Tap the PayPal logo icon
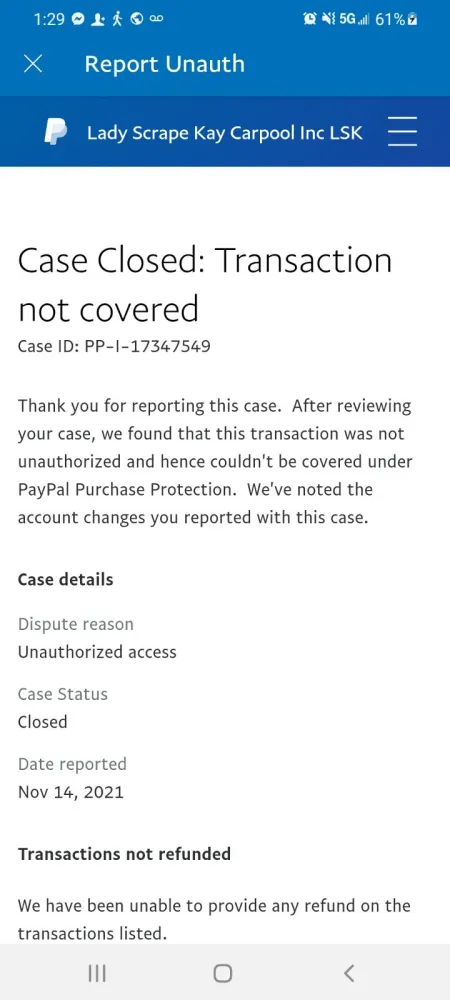The image size is (450, 1000). (x=55, y=132)
